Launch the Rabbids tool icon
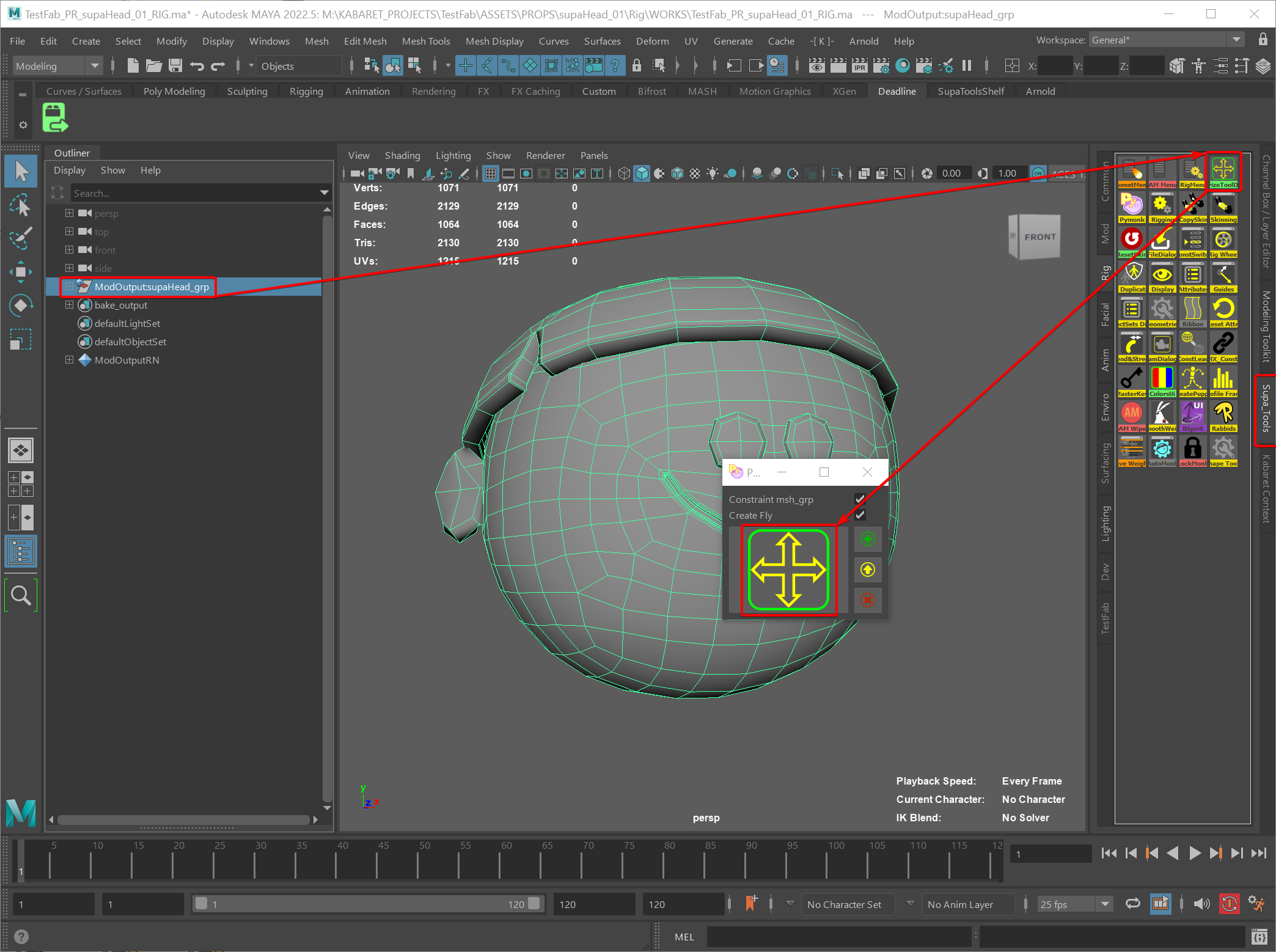The image size is (1276, 952). pyautogui.click(x=1223, y=416)
